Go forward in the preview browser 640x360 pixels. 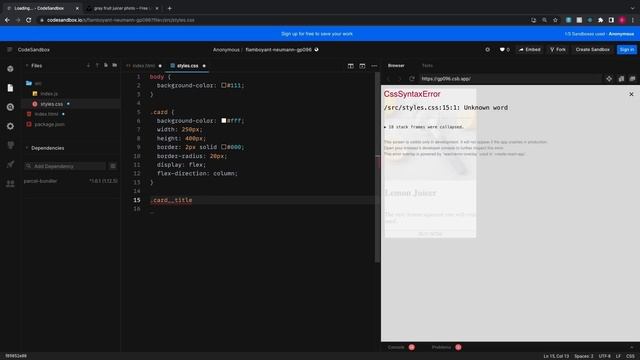(x=400, y=78)
